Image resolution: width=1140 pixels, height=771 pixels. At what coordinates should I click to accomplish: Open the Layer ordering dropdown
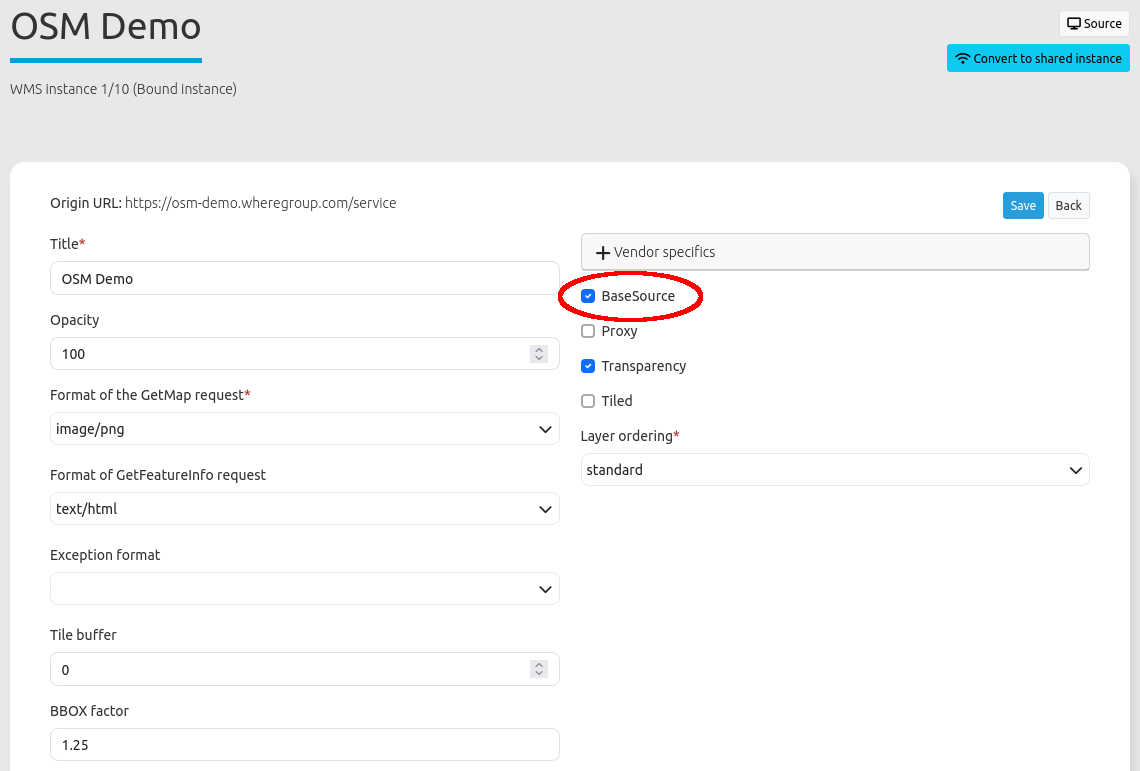[x=834, y=470]
